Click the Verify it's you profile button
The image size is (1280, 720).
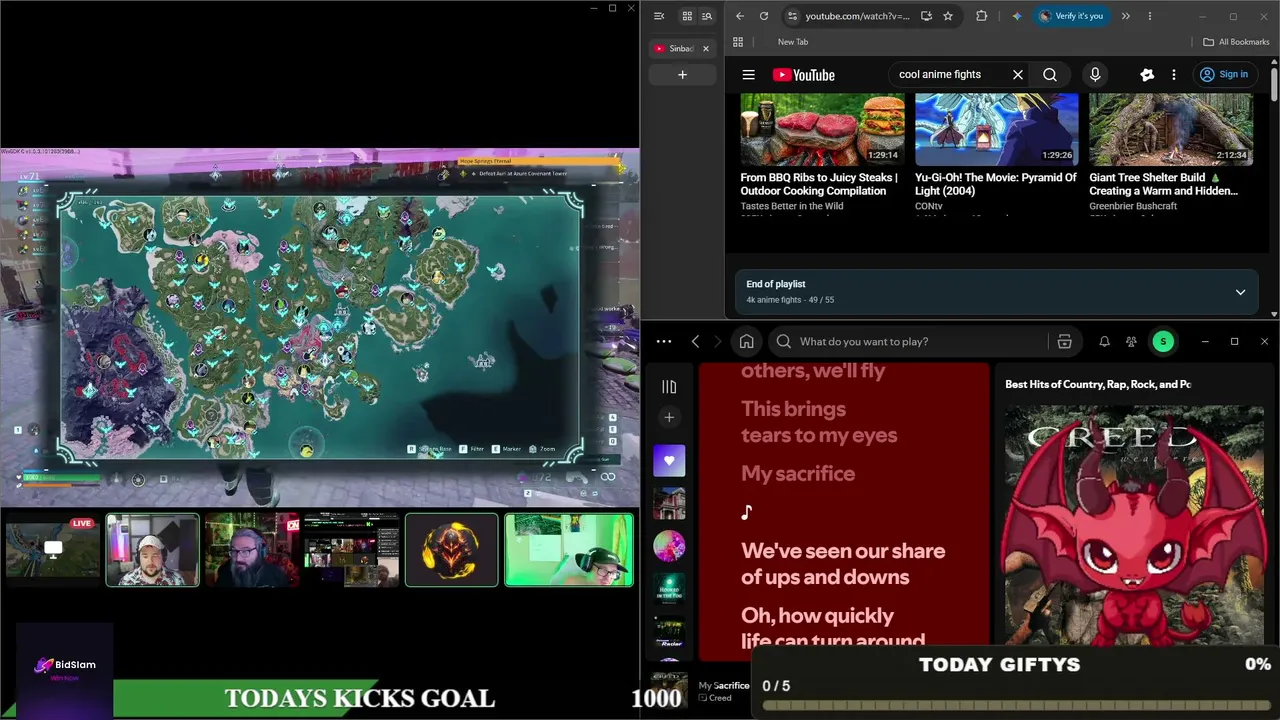[1071, 16]
